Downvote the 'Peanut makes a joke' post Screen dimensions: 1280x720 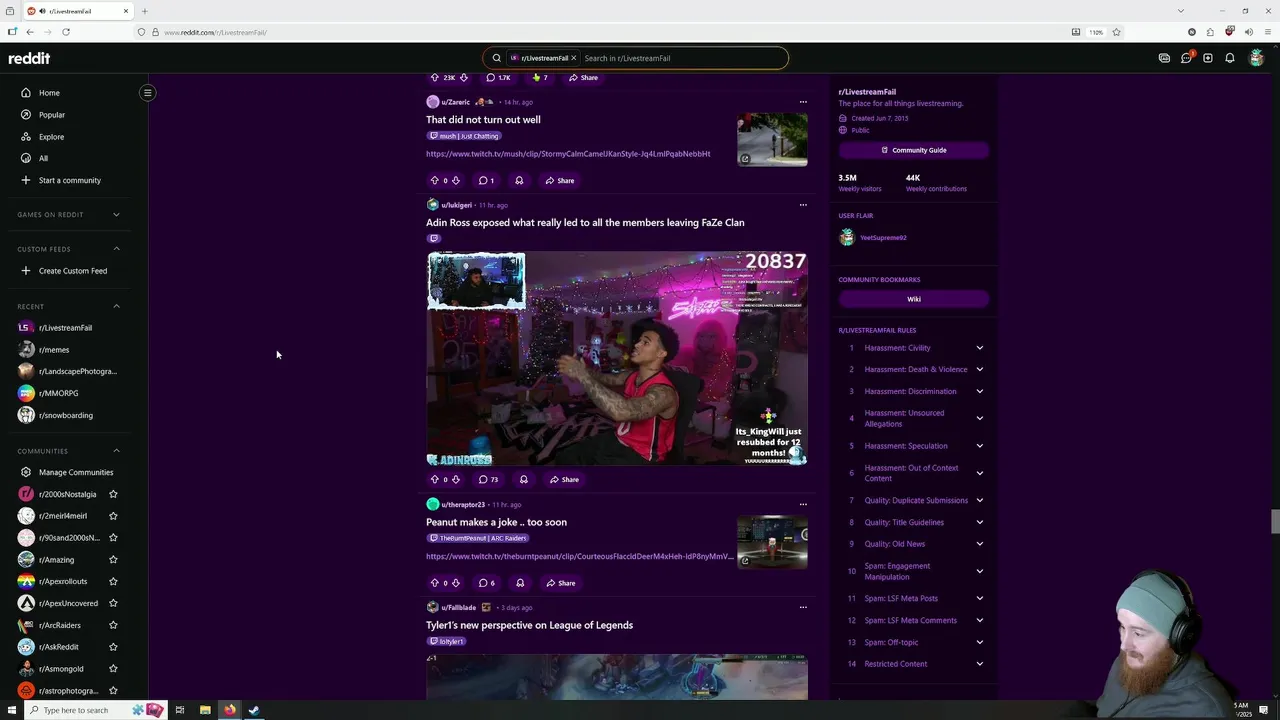pyautogui.click(x=456, y=583)
